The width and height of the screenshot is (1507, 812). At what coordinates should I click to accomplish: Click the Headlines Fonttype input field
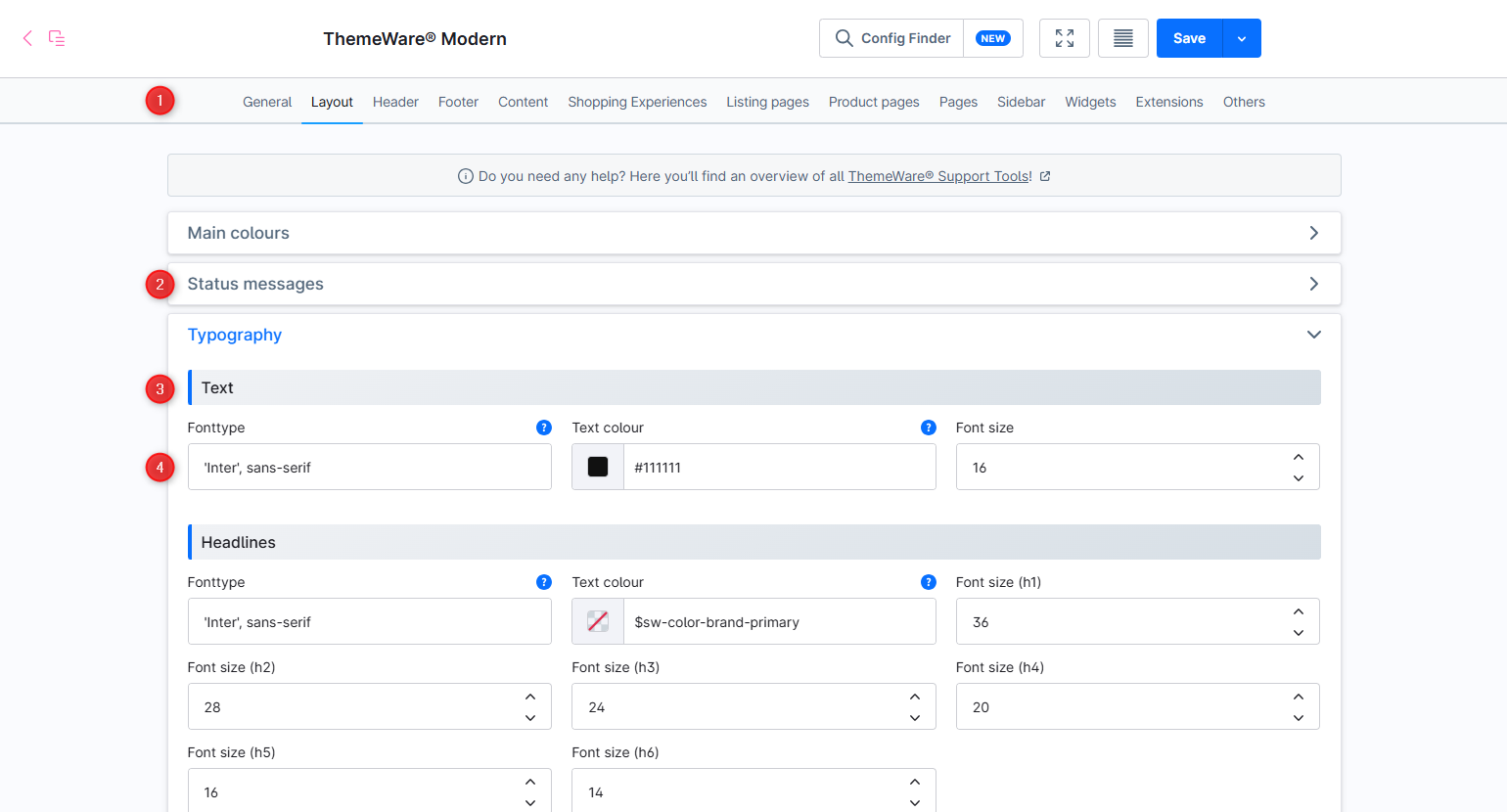pos(370,621)
